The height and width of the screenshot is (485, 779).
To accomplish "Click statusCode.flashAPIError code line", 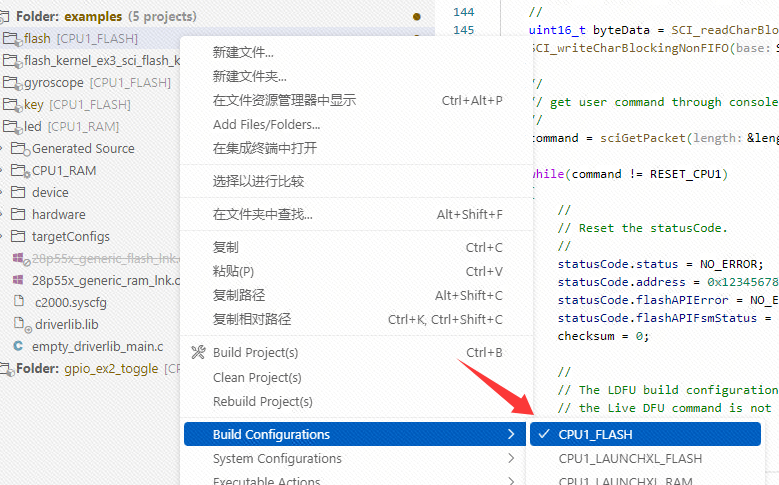I will [668, 300].
